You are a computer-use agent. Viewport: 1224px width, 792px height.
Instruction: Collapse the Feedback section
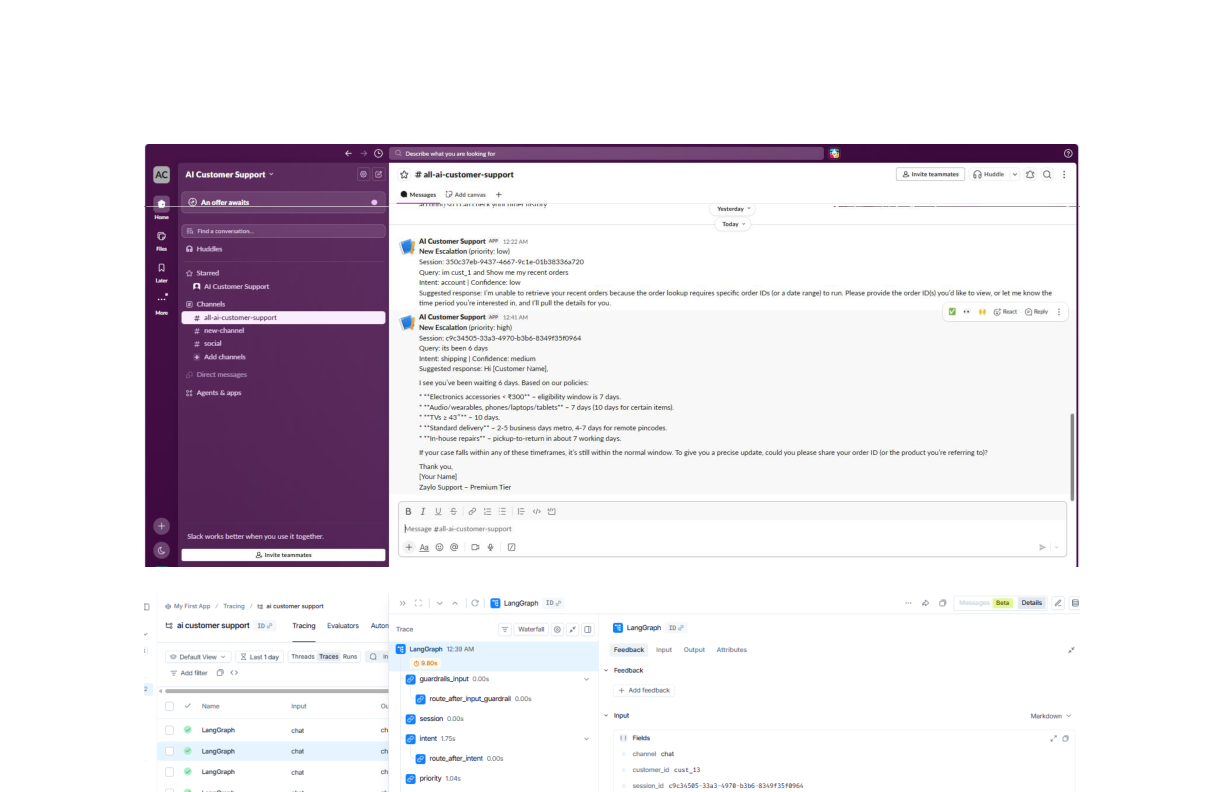605,670
